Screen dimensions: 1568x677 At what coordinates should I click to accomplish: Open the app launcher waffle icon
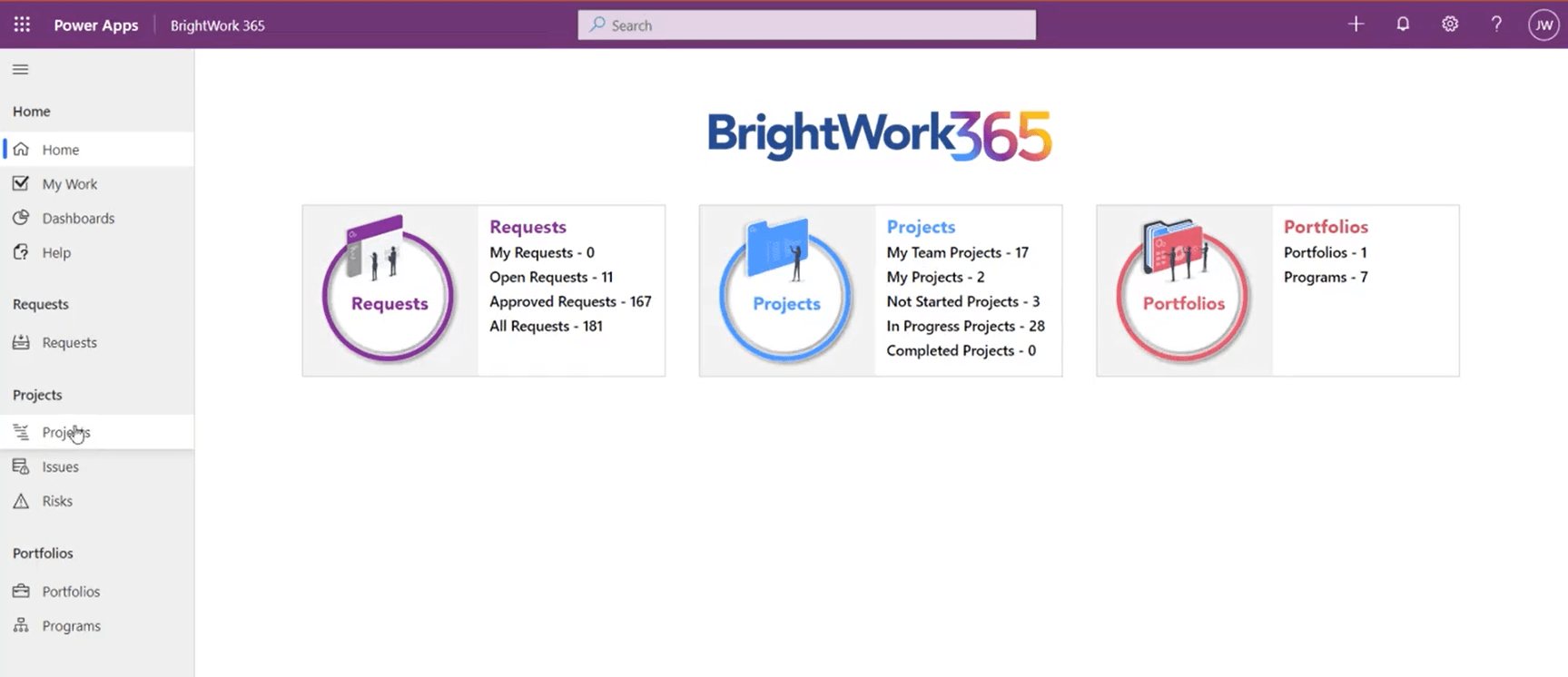tap(22, 25)
